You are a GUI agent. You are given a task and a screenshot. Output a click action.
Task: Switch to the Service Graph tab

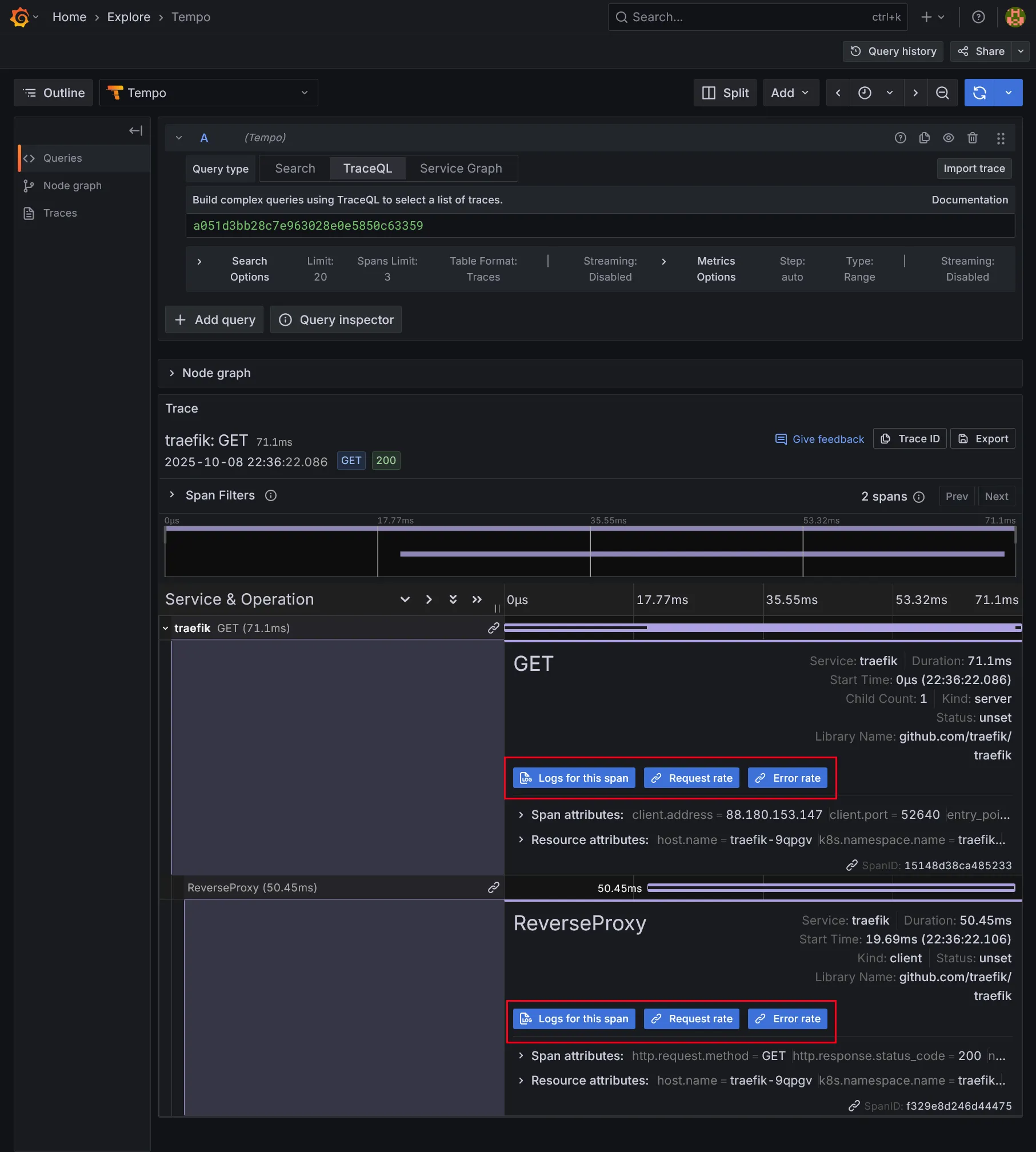coord(461,169)
